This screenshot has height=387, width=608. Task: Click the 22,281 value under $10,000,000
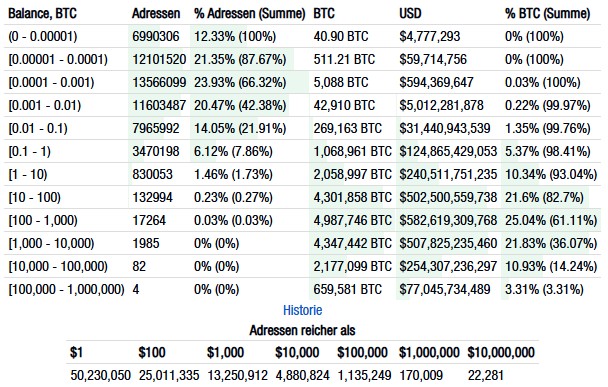485,375
